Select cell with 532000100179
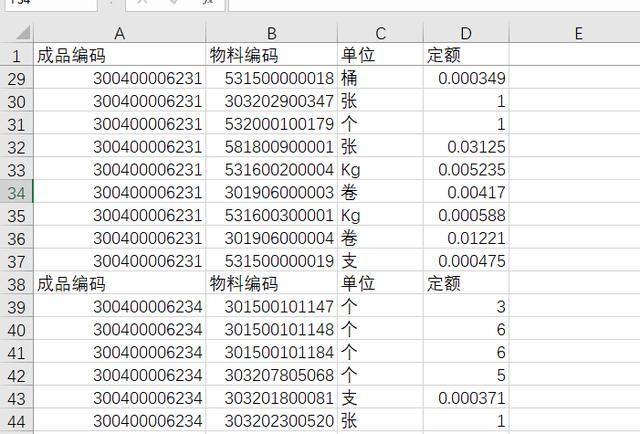 (x=272, y=124)
